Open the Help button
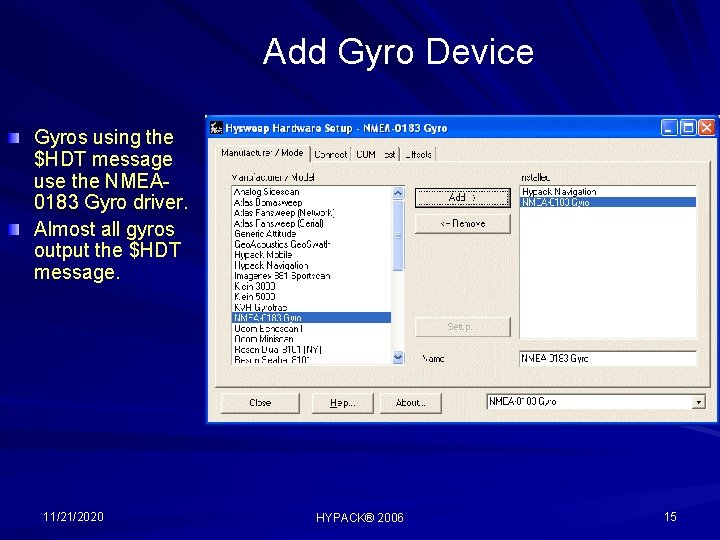The height and width of the screenshot is (540, 720). [x=343, y=403]
